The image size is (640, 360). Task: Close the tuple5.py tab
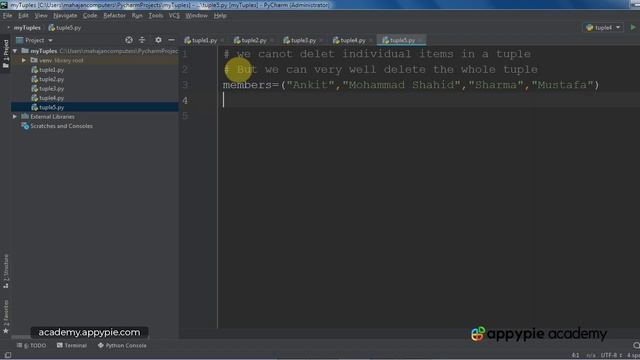click(420, 40)
